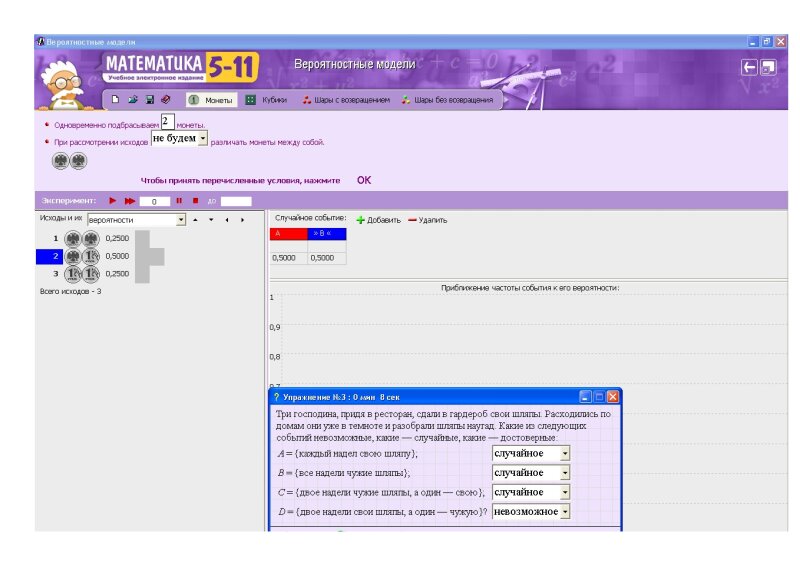
Task: Click the open file folder icon
Action: [x=132, y=100]
